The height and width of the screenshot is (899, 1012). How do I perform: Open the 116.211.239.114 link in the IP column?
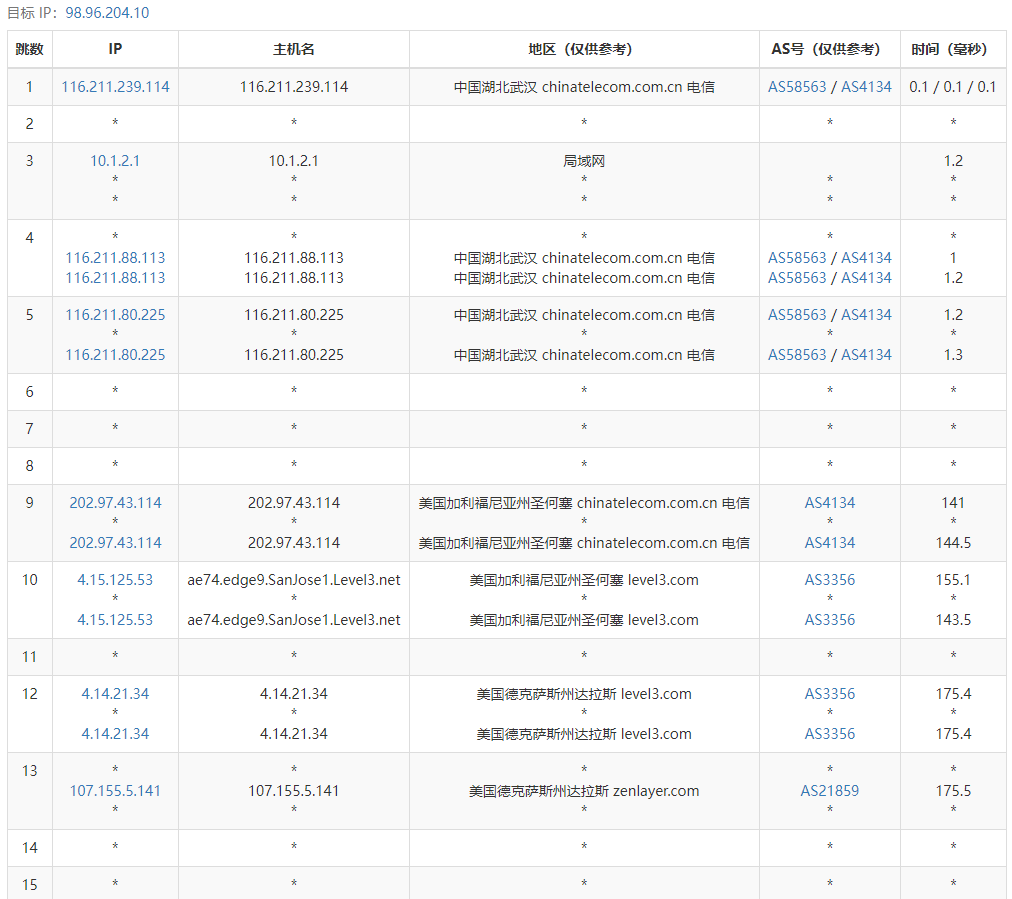pos(116,86)
